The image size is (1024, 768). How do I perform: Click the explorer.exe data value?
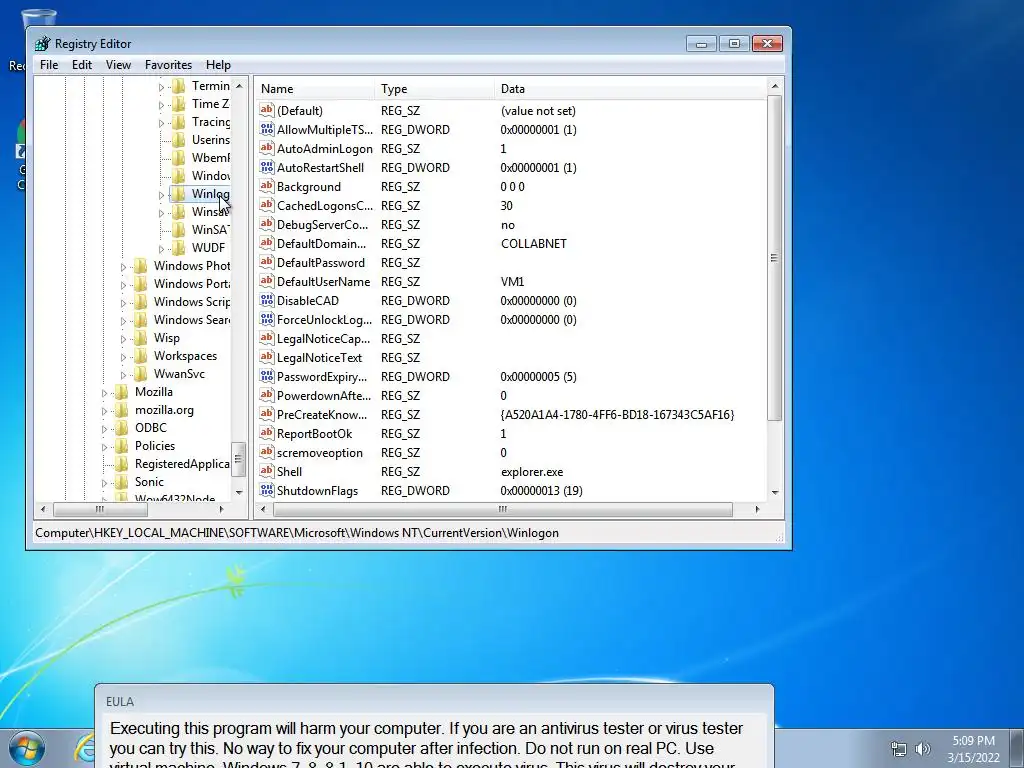[532, 472]
